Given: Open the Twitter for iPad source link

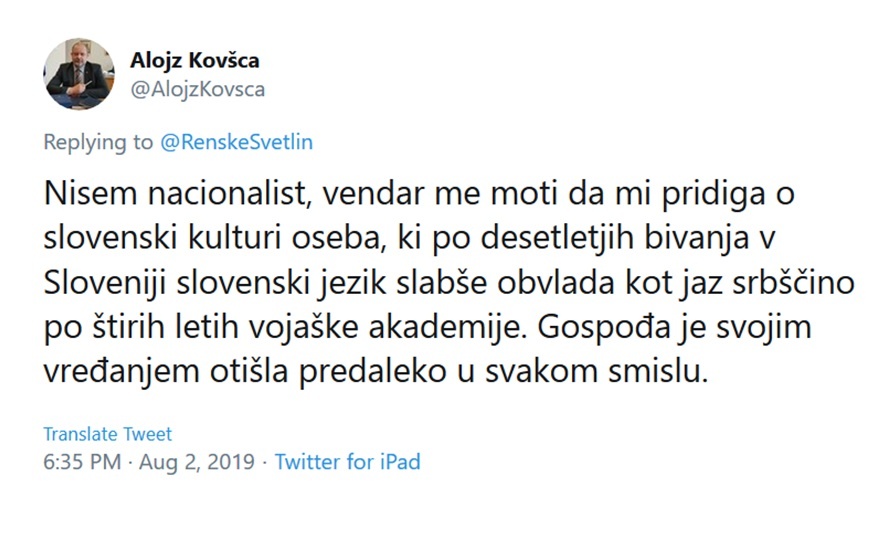Looking at the screenshot, I should pyautogui.click(x=347, y=462).
